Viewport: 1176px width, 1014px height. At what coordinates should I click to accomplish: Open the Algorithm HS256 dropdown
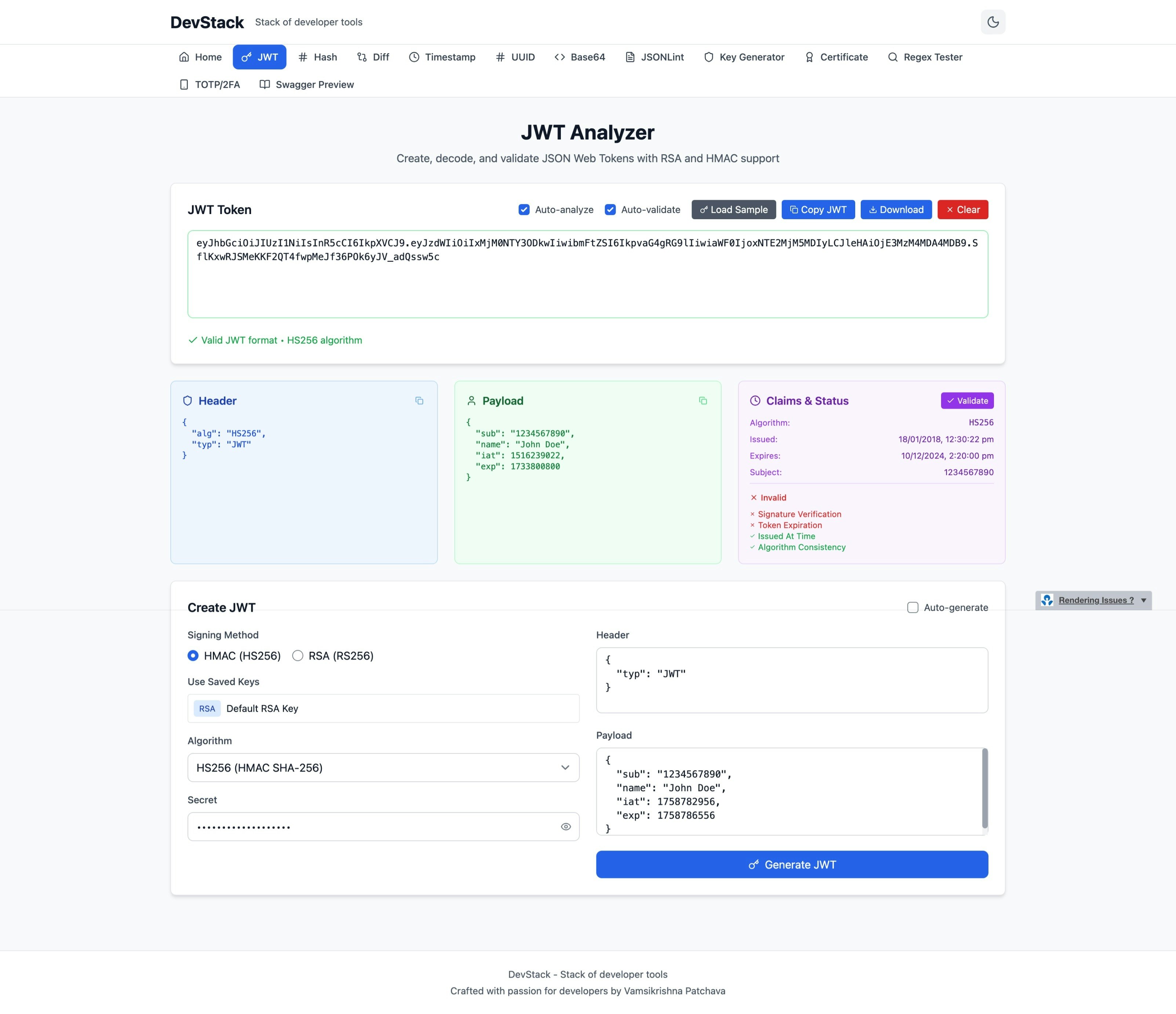(383, 768)
